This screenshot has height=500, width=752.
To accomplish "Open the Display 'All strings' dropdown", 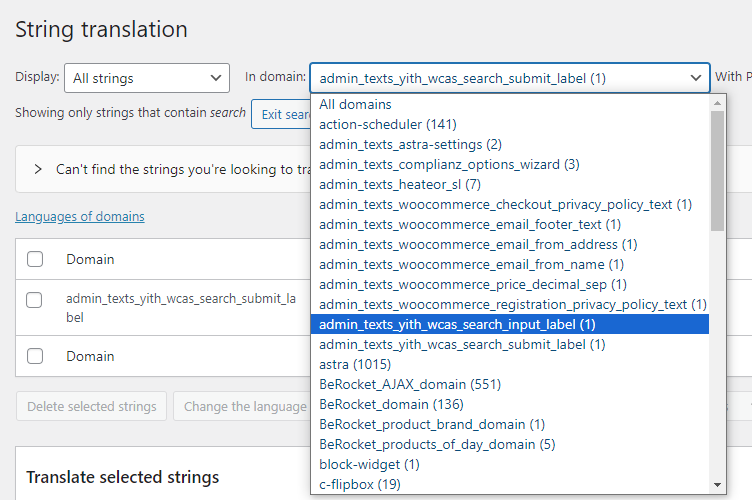I will click(x=147, y=78).
